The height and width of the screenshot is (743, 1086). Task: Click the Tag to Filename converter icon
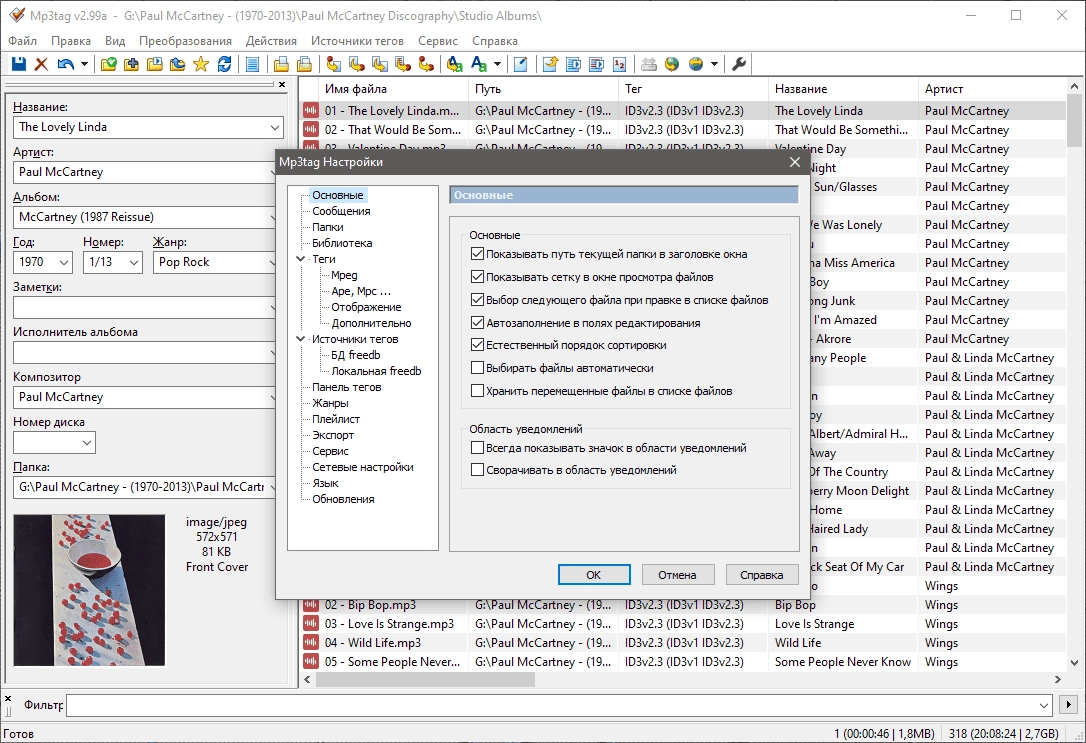coord(334,64)
